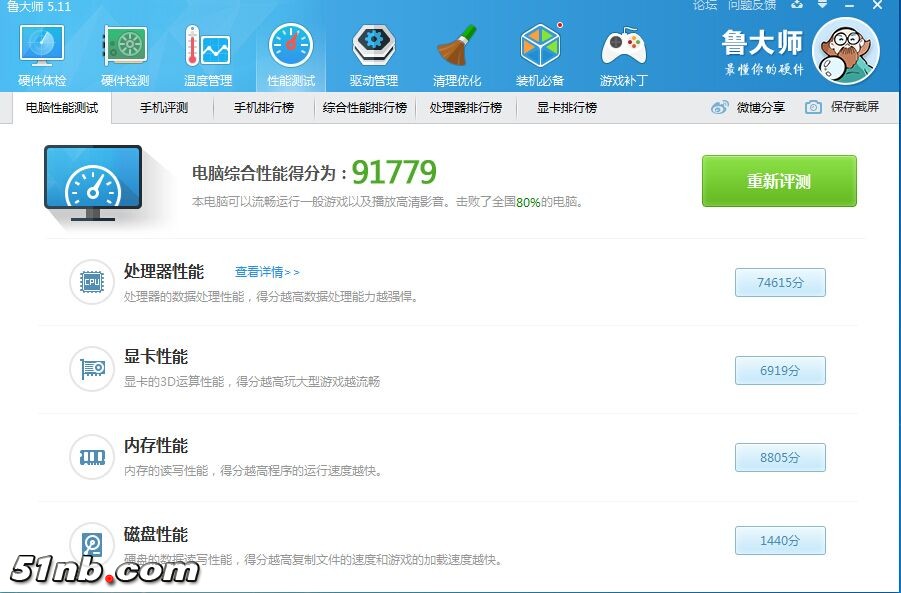901x593 pixels.
Task: Open 硬件检测 hardware detection icon
Action: [x=125, y=46]
